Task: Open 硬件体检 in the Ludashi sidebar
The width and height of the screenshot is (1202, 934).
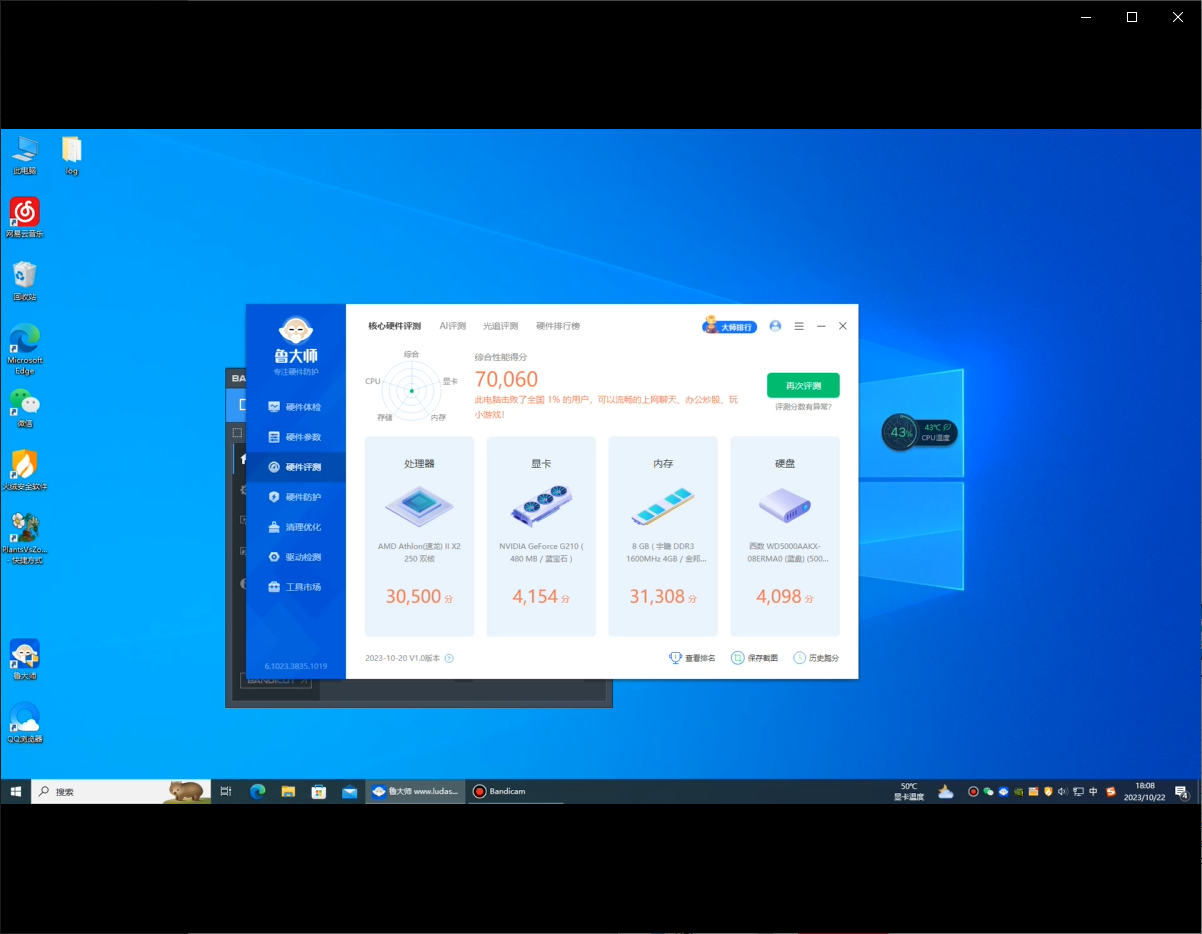Action: 296,407
